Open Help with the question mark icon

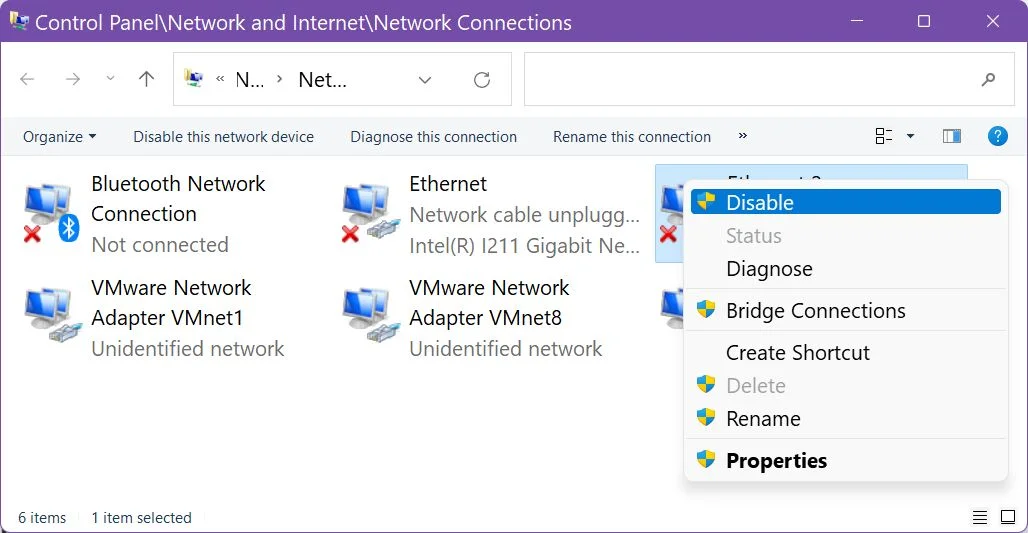tap(997, 136)
